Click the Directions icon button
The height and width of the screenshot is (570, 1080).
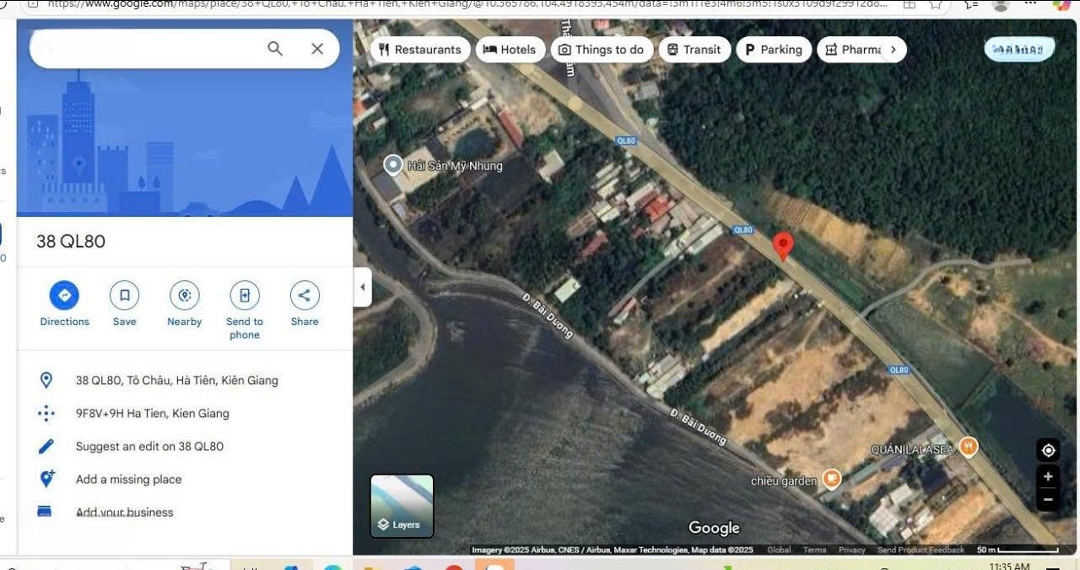[64, 295]
